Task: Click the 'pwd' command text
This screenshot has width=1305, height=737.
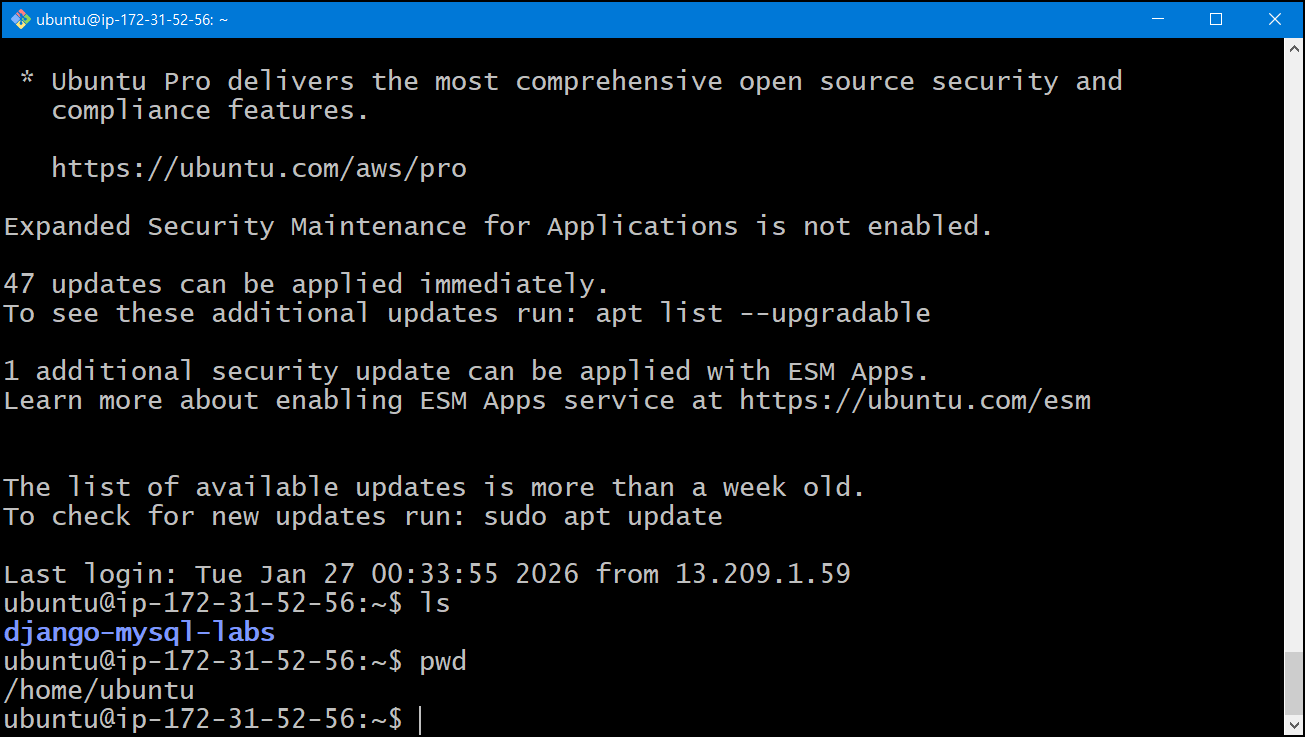Action: (x=443, y=661)
